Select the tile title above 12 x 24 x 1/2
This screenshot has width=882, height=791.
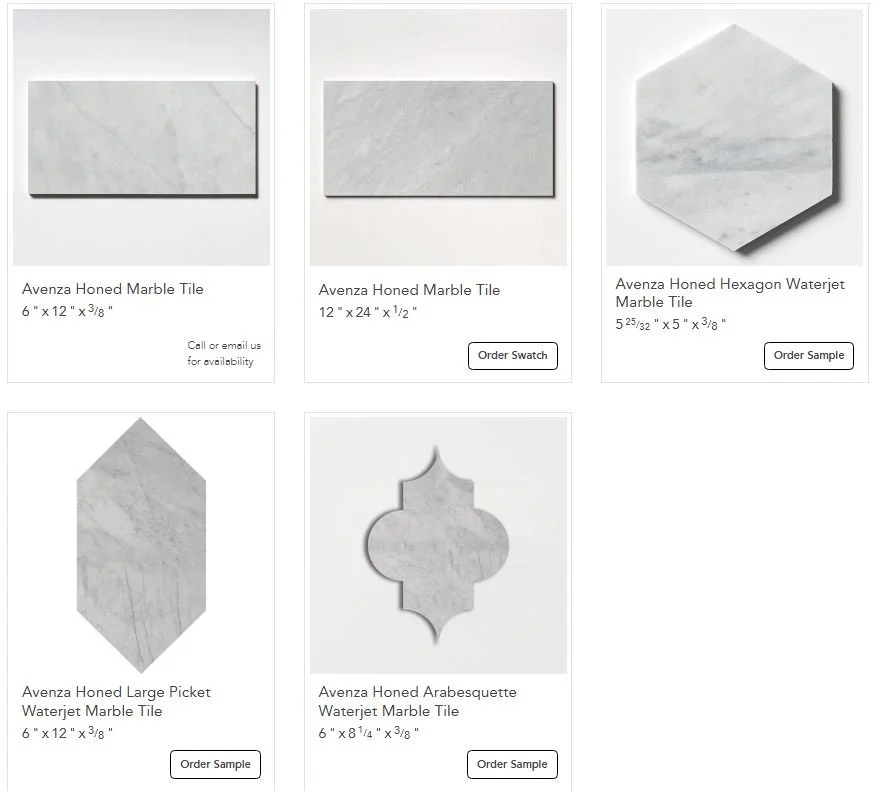point(409,290)
